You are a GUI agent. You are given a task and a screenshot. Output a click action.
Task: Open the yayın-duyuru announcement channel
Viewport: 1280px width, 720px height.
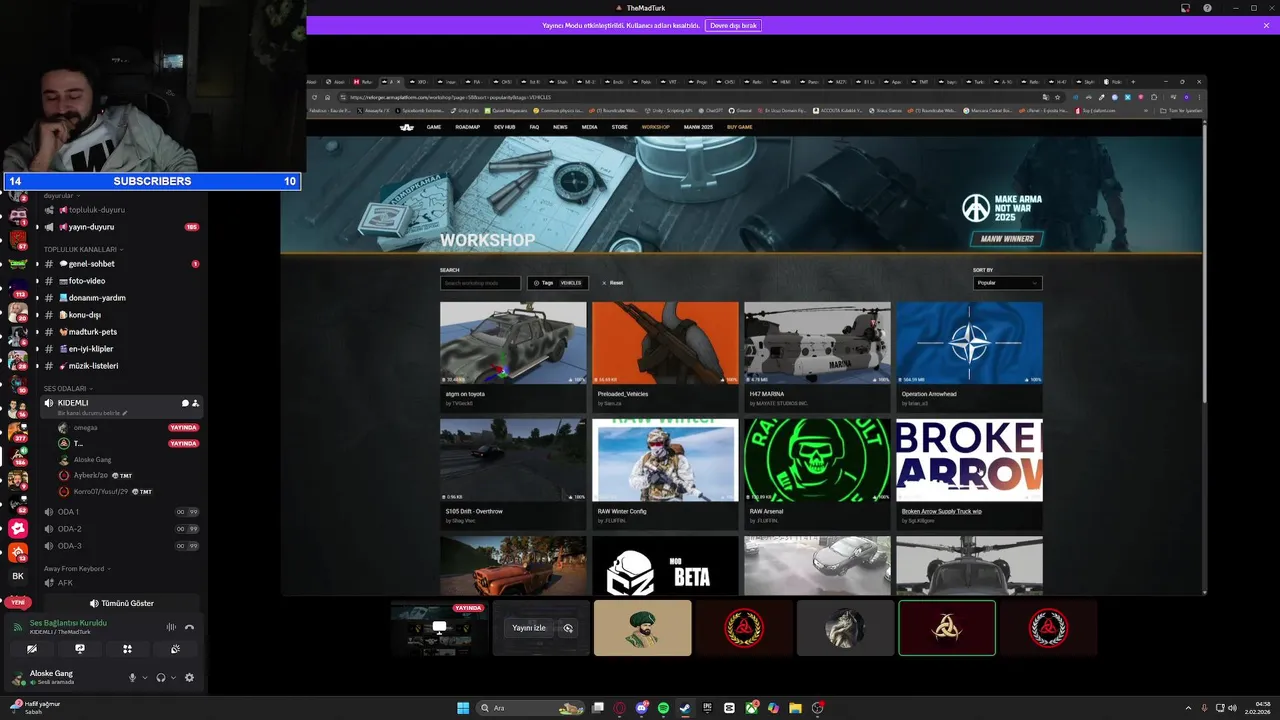tap(120, 227)
